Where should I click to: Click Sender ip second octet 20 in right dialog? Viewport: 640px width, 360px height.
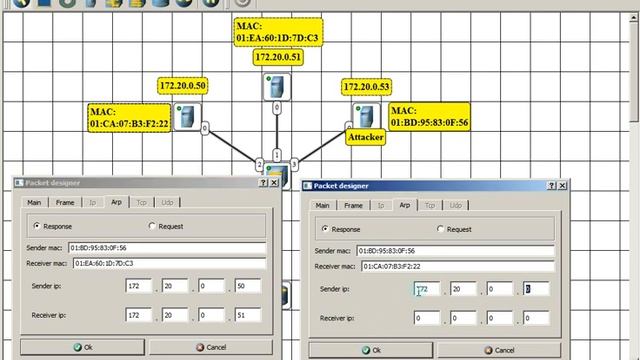tap(463, 289)
